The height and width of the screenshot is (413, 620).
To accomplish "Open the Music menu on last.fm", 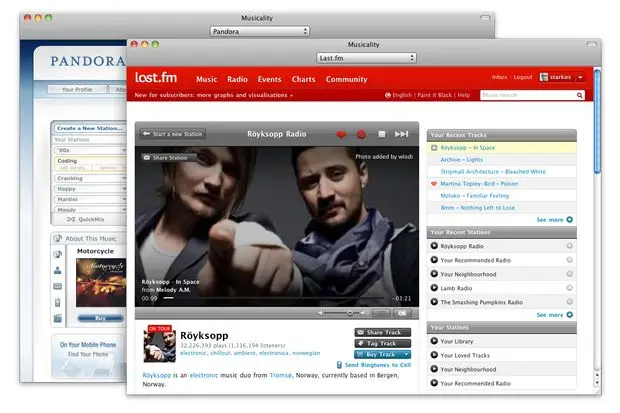I will click(207, 79).
